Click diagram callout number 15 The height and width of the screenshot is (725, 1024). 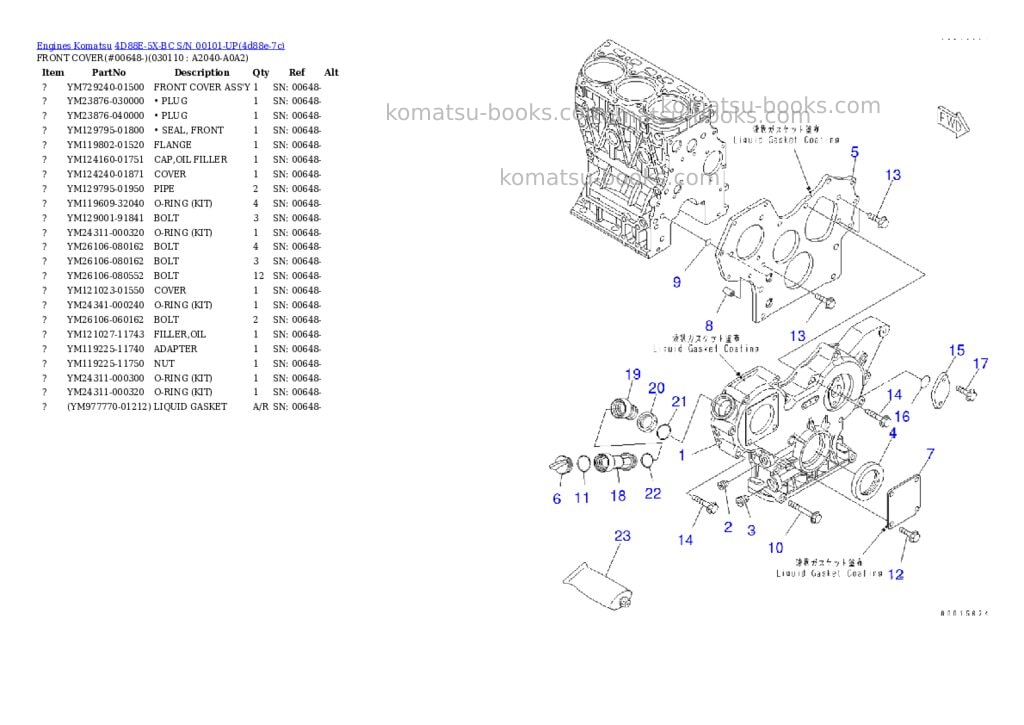coord(956,351)
